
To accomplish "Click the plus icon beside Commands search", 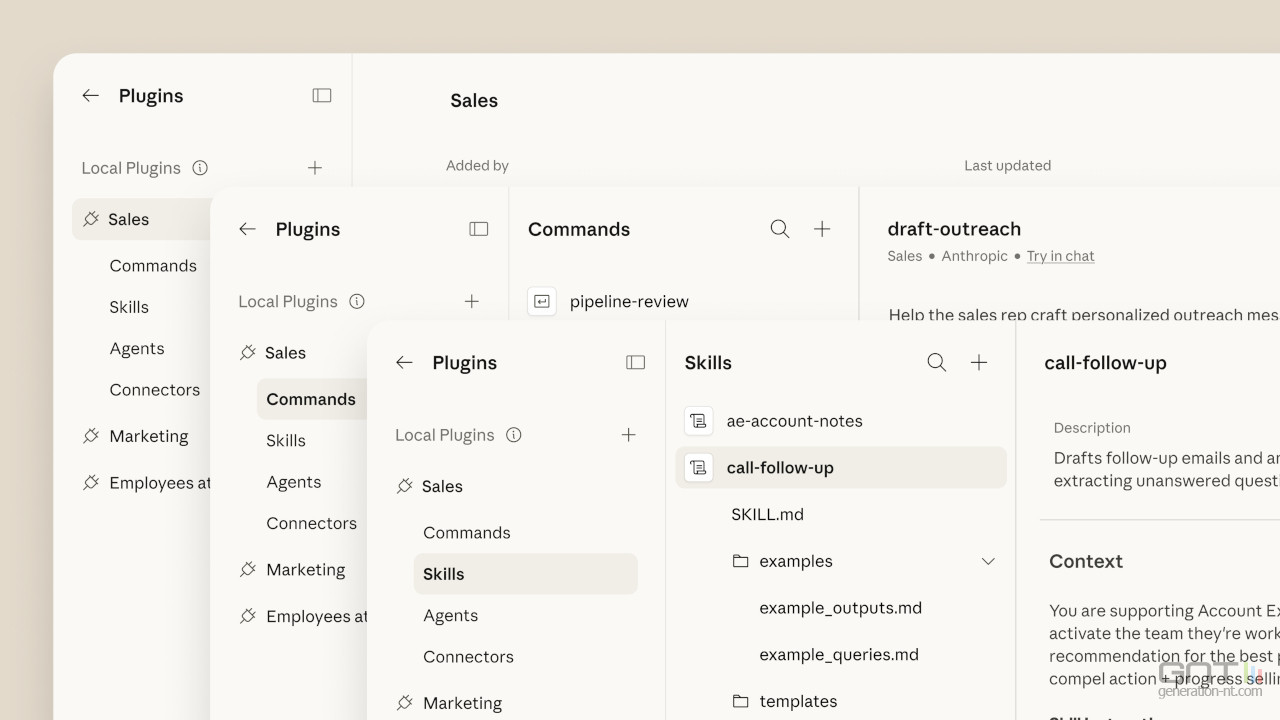I will [822, 229].
